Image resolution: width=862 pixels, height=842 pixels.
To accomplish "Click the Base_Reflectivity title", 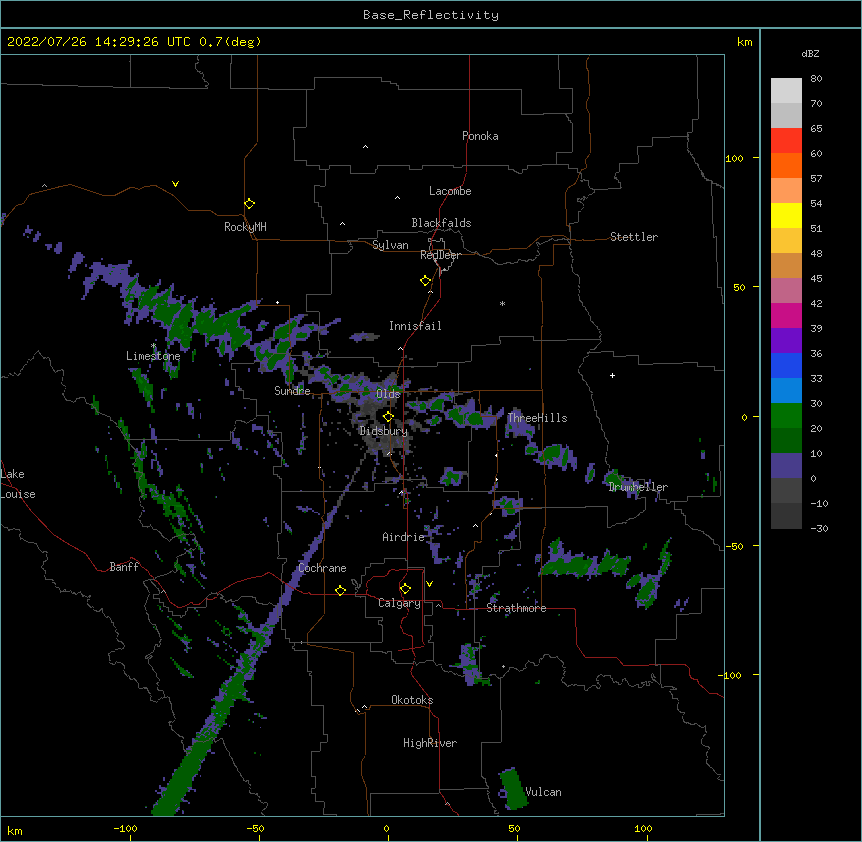I will (431, 15).
